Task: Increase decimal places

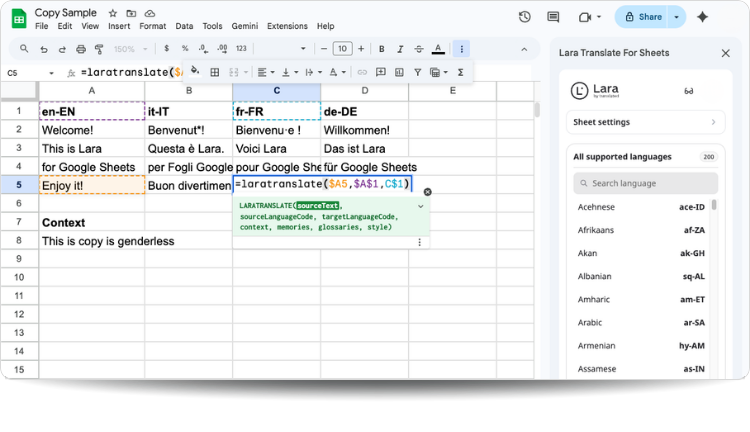Action: [x=222, y=48]
